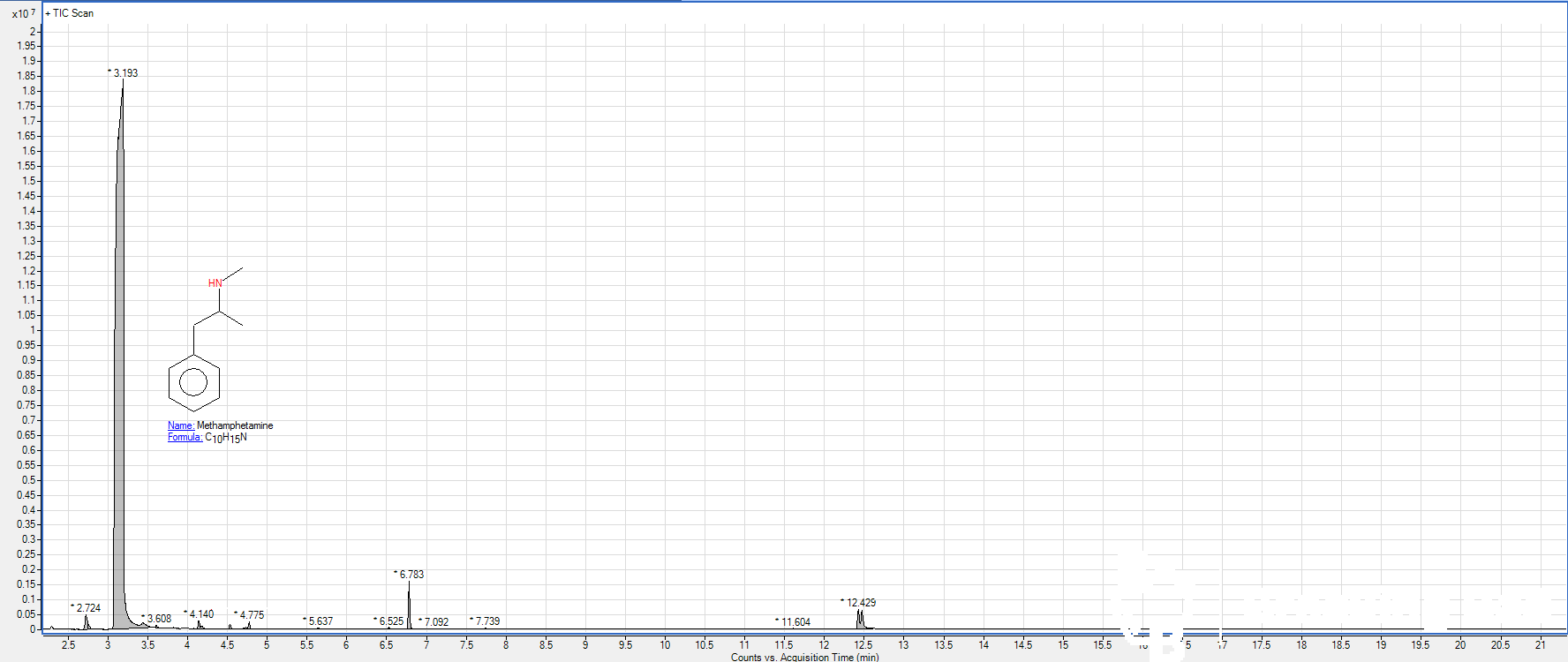Click the 3.608 peak annotation

coord(159,619)
